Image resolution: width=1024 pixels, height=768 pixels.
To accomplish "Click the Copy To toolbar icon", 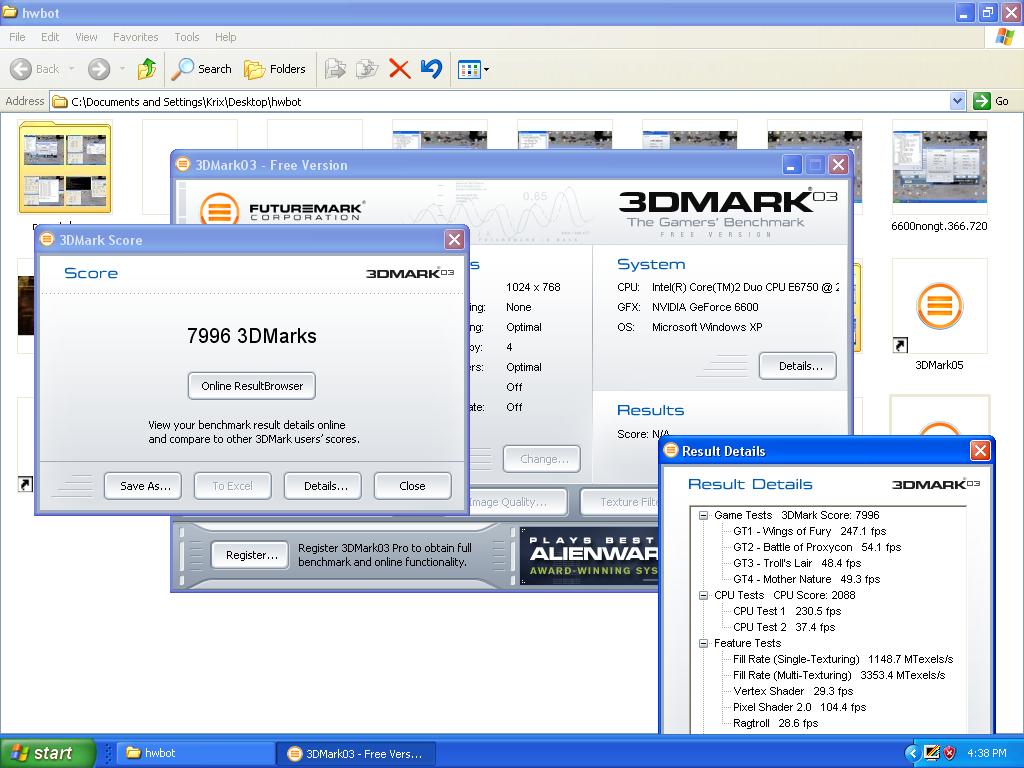I will click(x=367, y=69).
